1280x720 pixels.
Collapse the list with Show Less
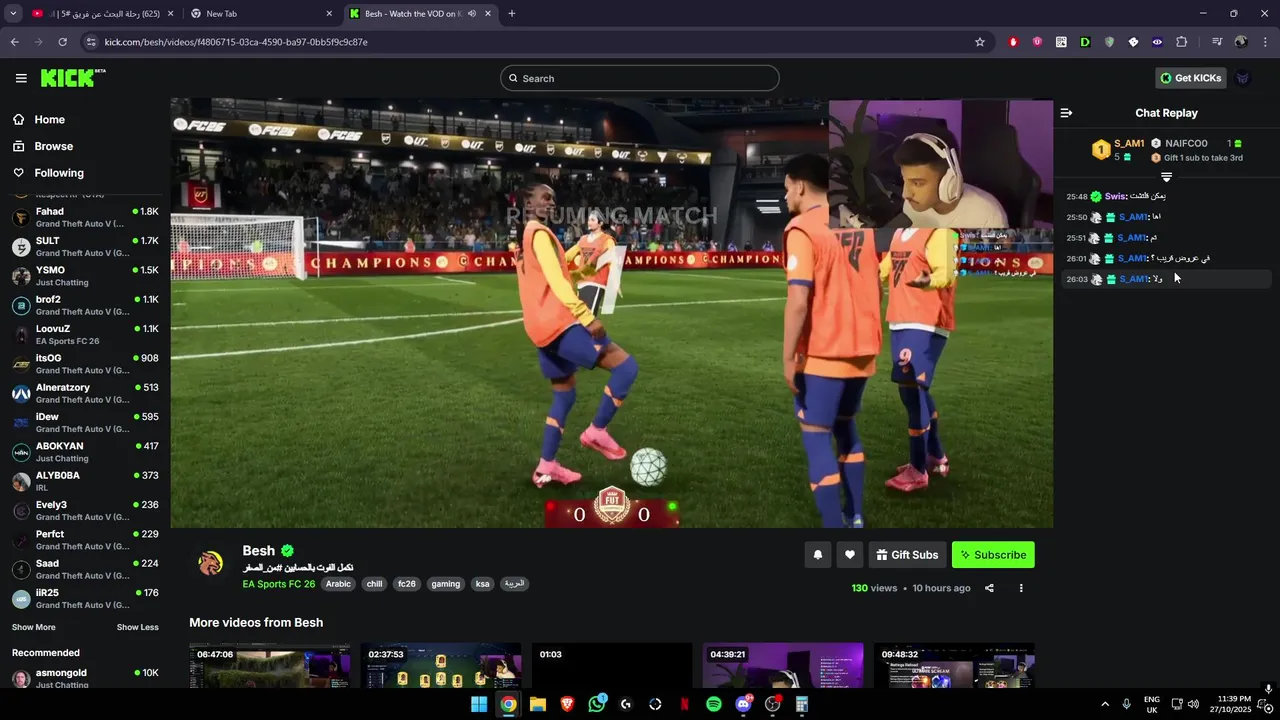[137, 627]
